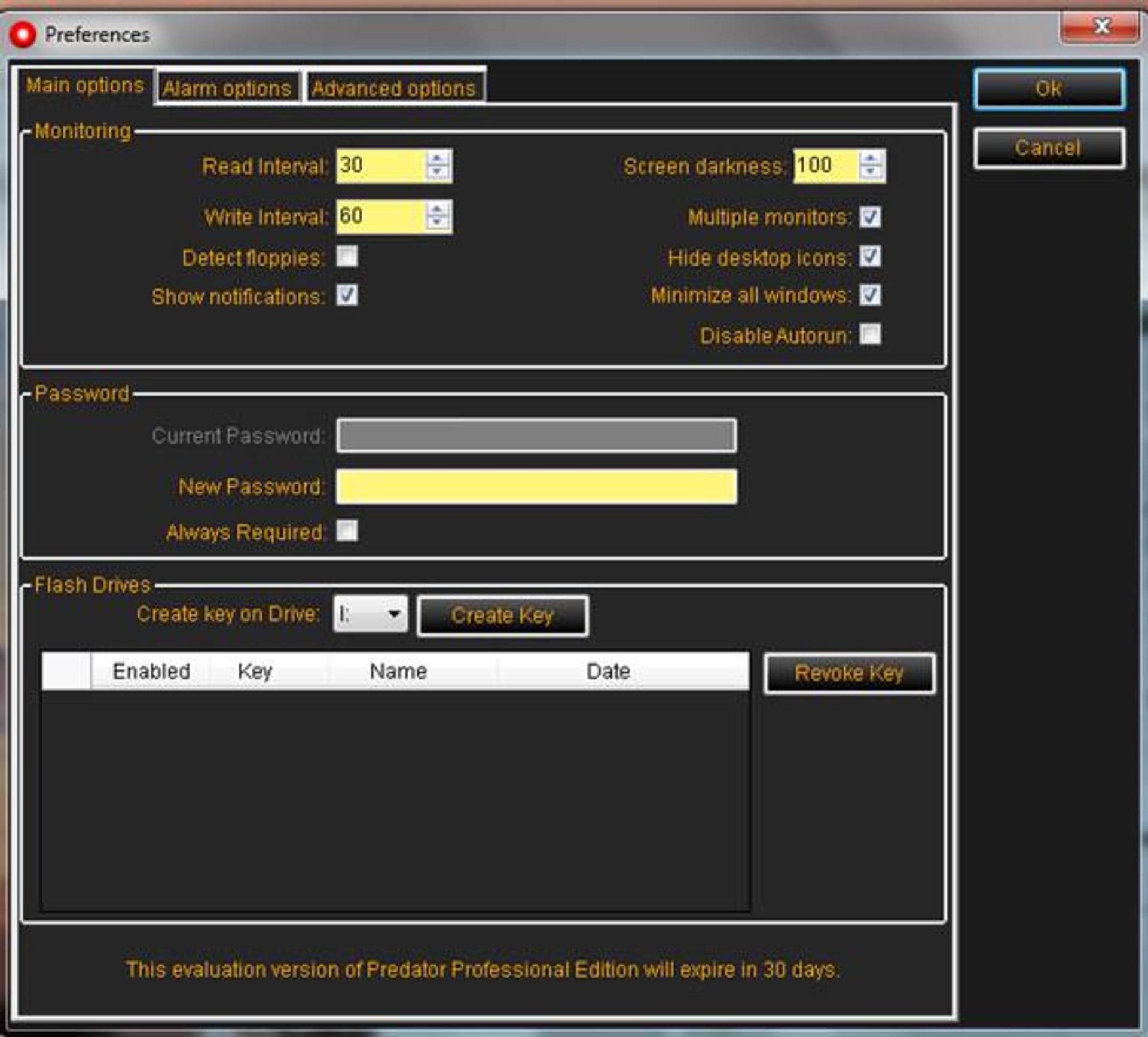Increase Screen darkness with up arrow

871,159
